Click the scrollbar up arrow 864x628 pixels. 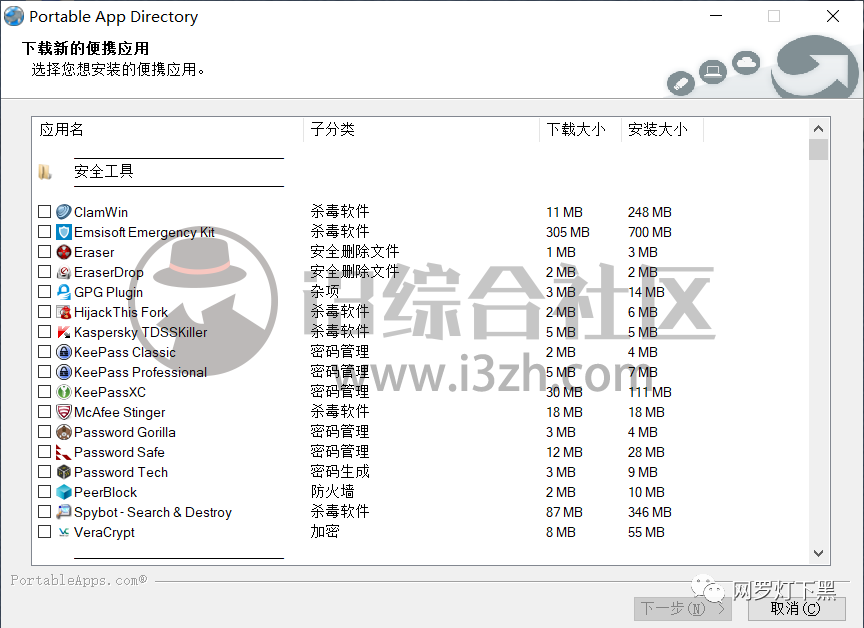pos(818,129)
